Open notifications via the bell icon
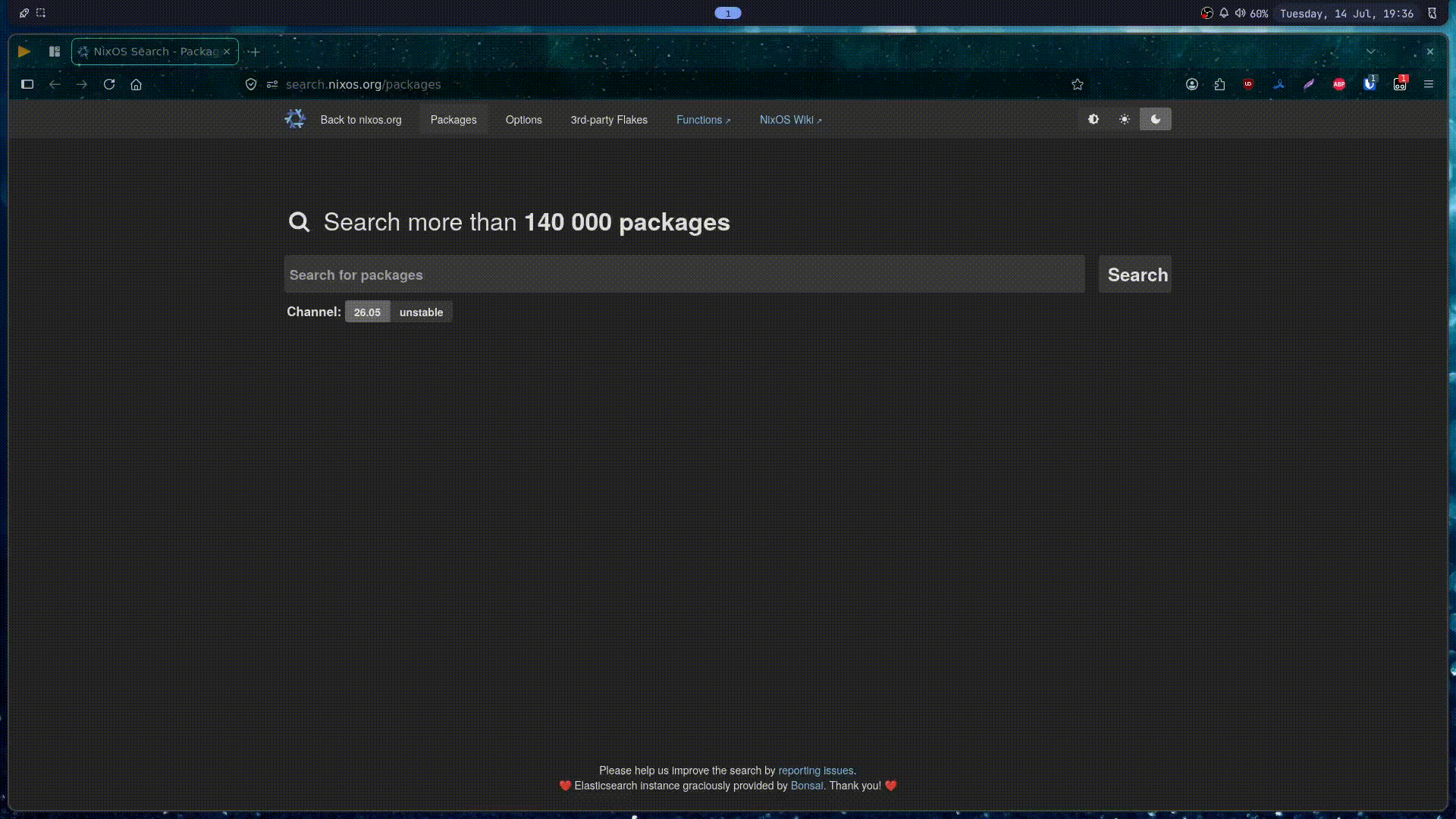Image resolution: width=1456 pixels, height=819 pixels. tap(1224, 13)
